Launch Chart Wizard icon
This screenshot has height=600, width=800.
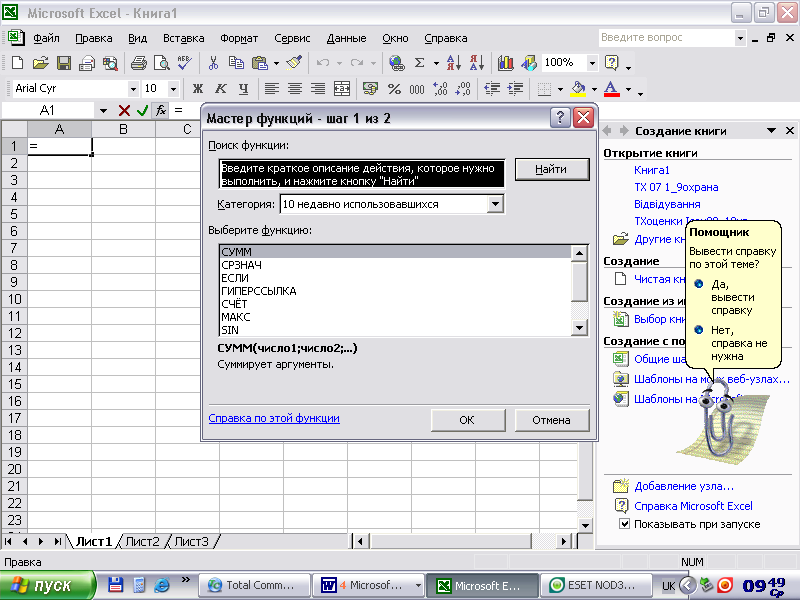(x=506, y=63)
